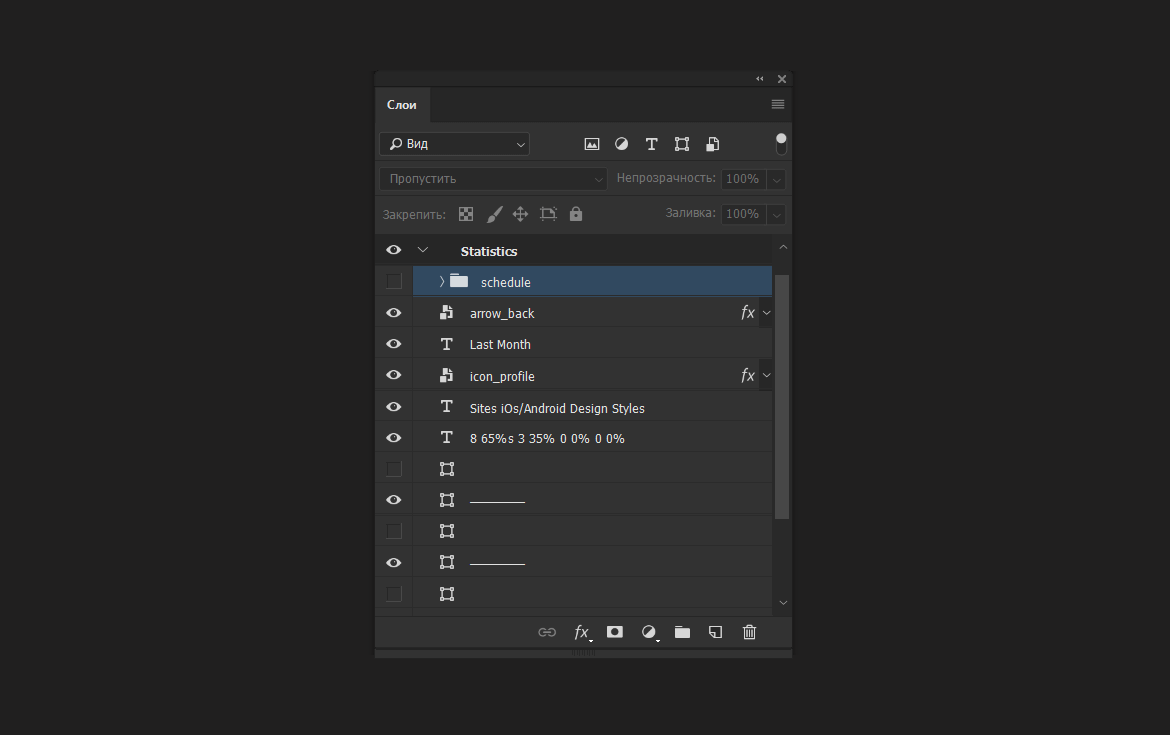Image resolution: width=1170 pixels, height=735 pixels.
Task: Lock transparent pixels checkerboard icon
Action: coord(466,214)
